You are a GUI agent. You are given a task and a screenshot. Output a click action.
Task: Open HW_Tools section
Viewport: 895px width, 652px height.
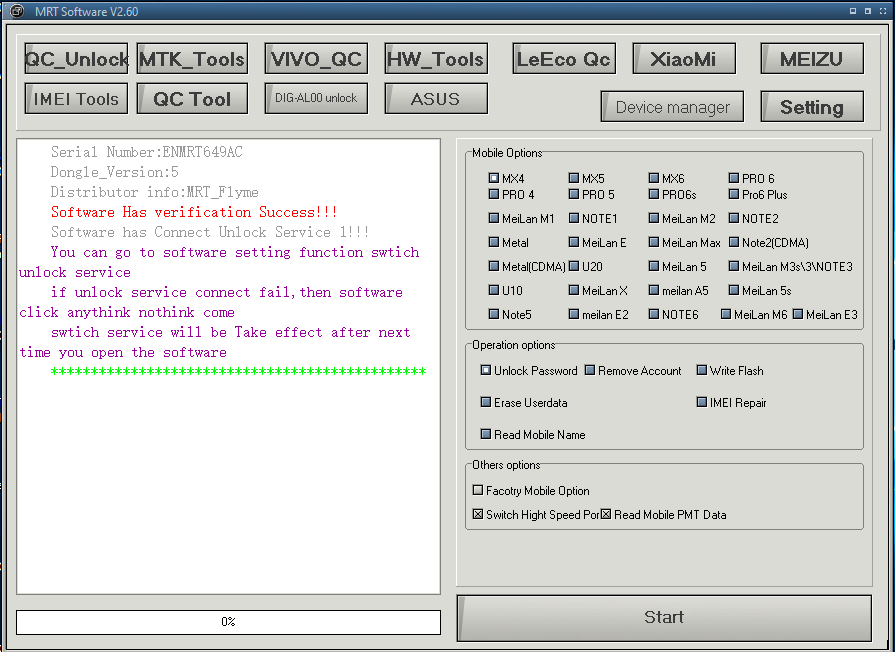[x=436, y=59]
